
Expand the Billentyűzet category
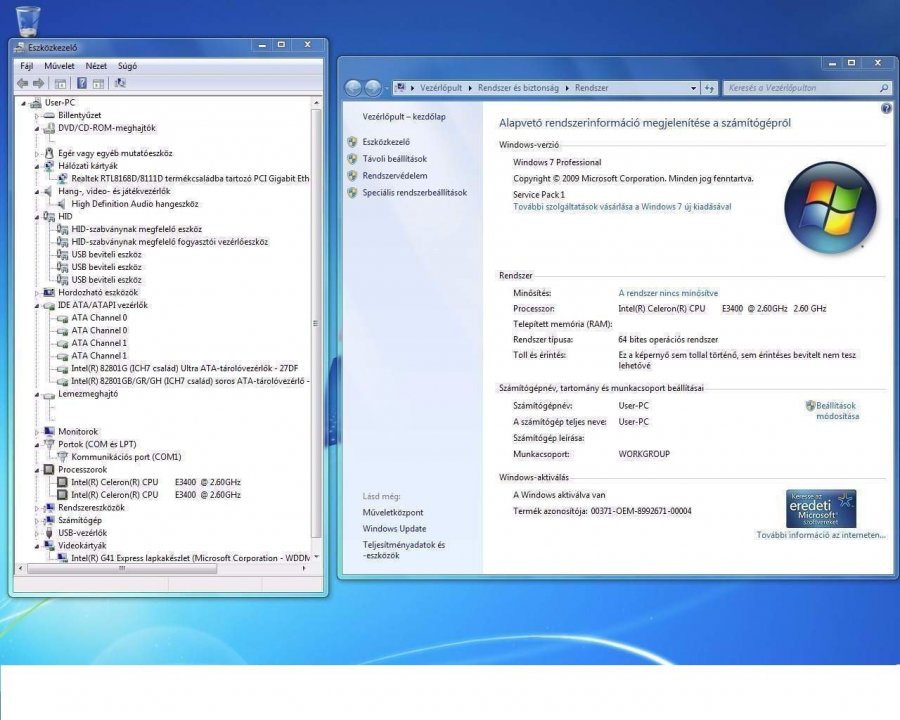click(x=37, y=116)
